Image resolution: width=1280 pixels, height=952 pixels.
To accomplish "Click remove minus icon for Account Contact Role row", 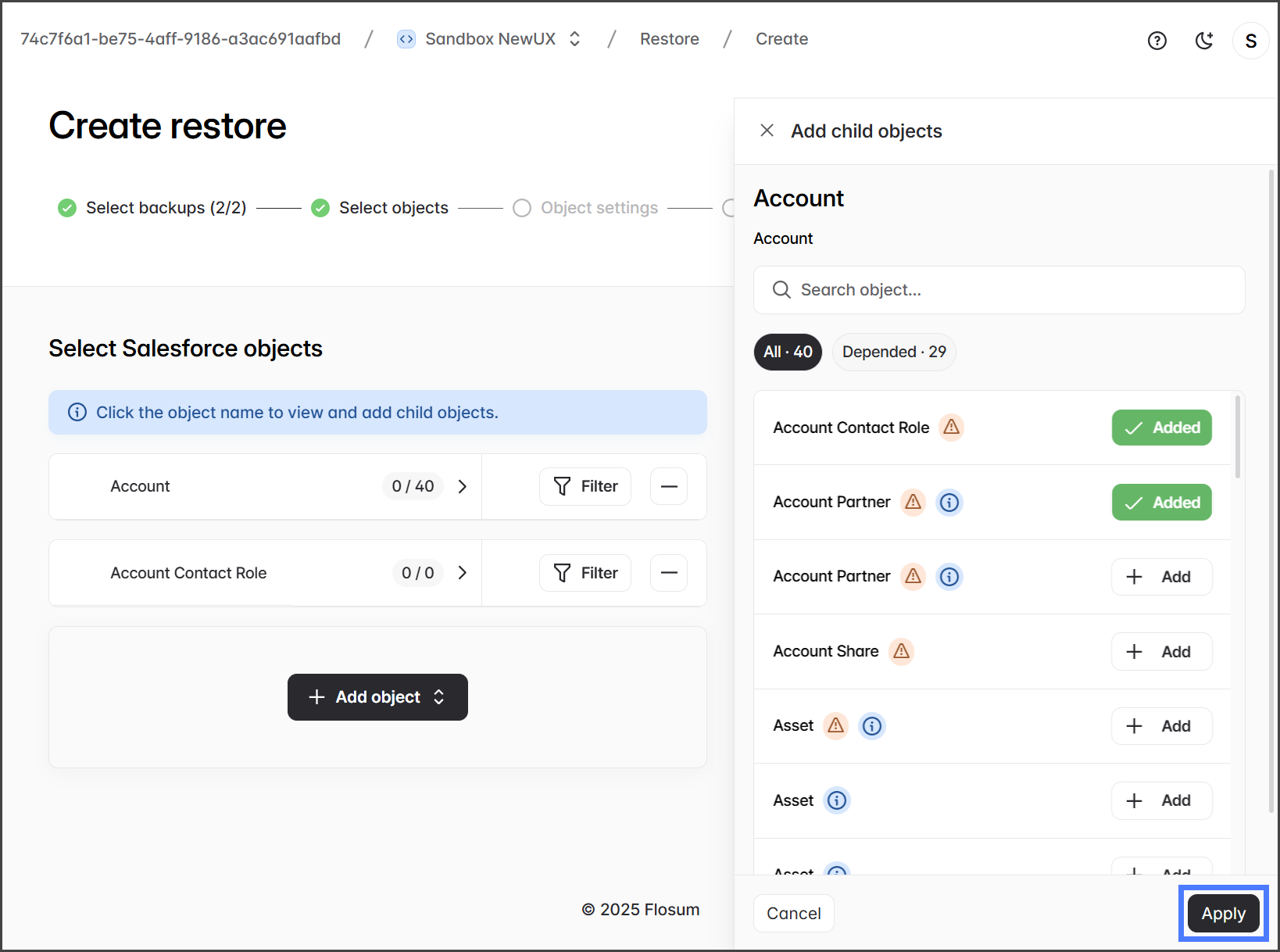I will pyautogui.click(x=669, y=573).
